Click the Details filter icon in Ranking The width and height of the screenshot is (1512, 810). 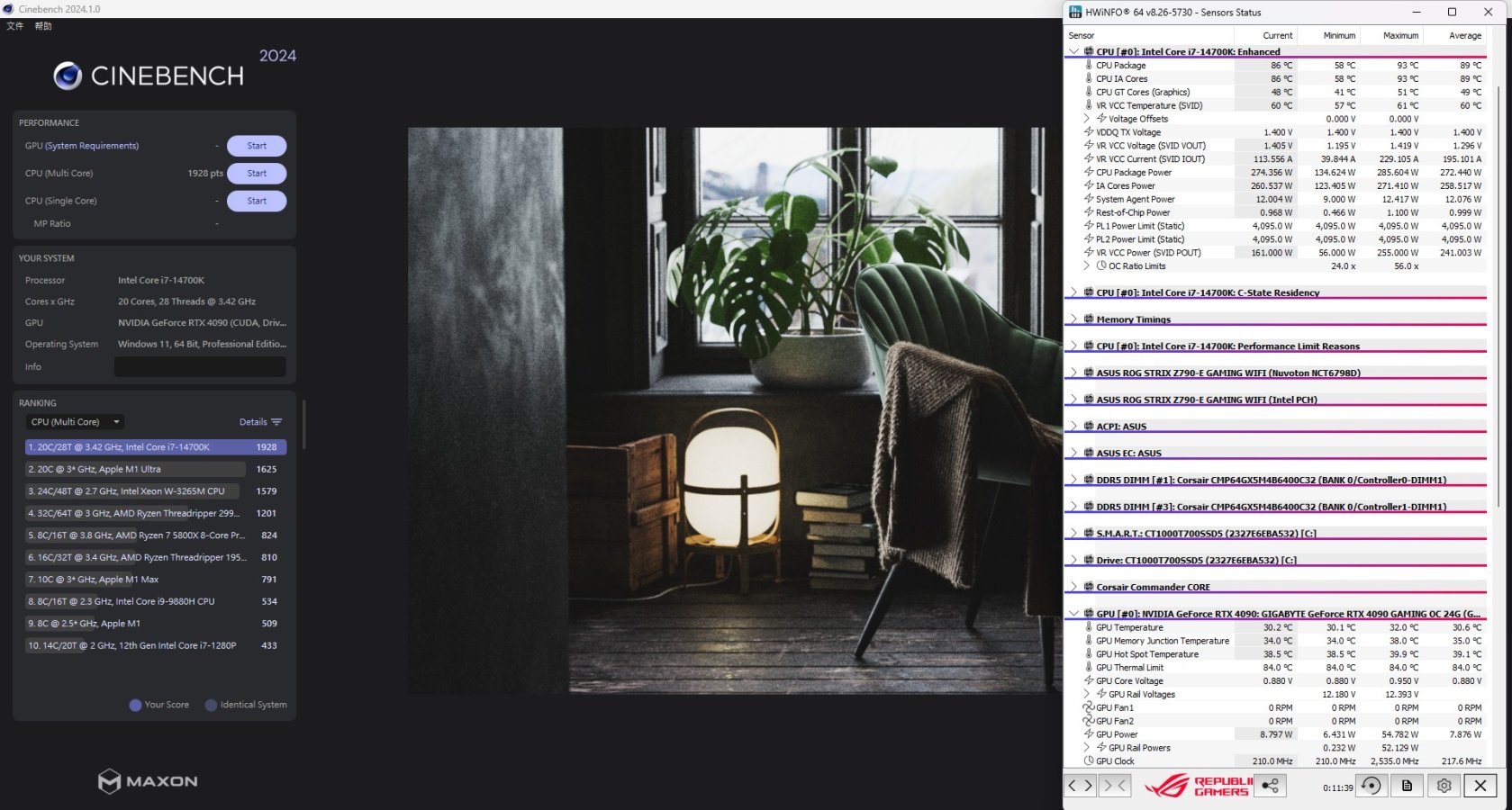276,422
